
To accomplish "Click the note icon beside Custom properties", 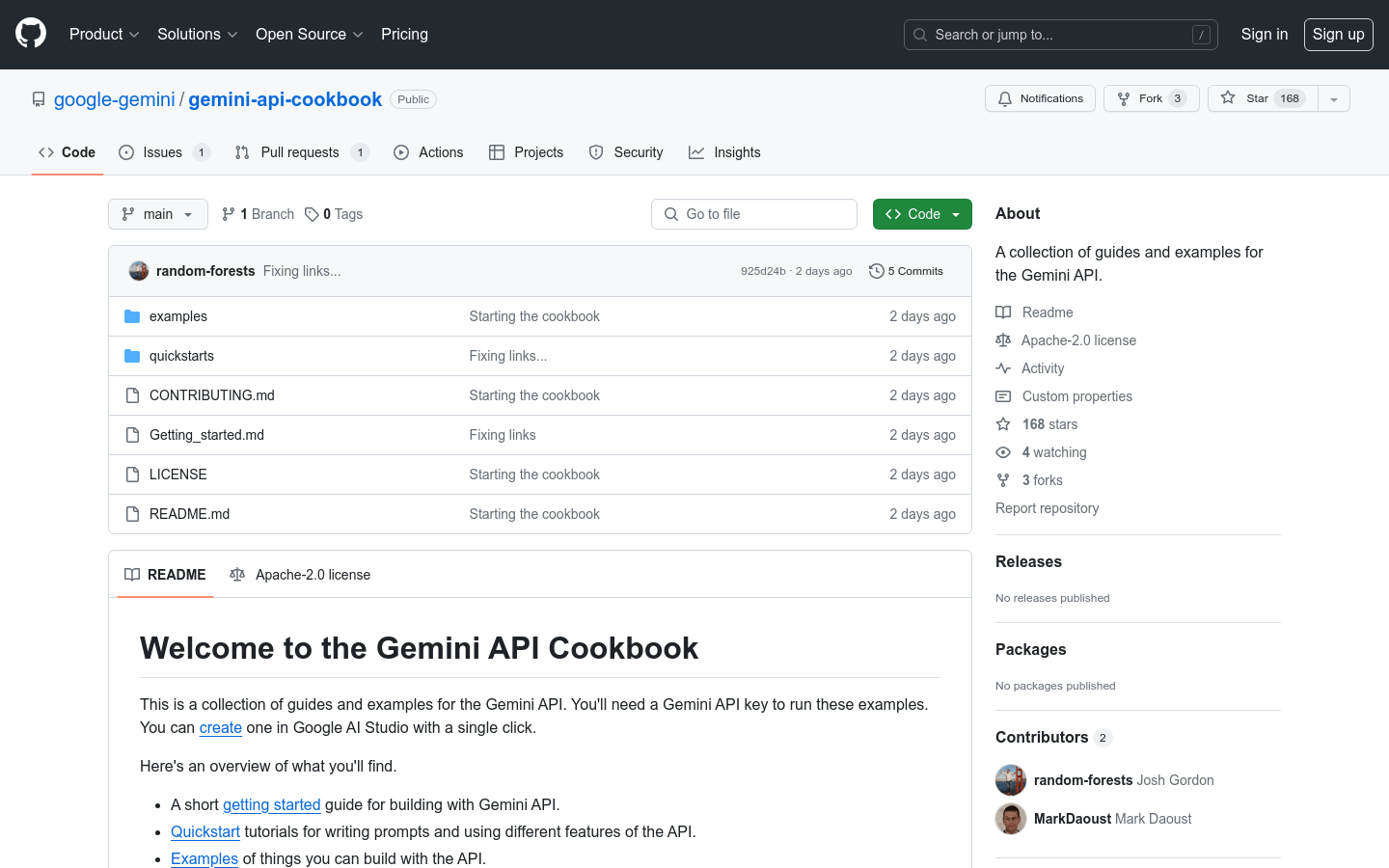I will (1003, 396).
